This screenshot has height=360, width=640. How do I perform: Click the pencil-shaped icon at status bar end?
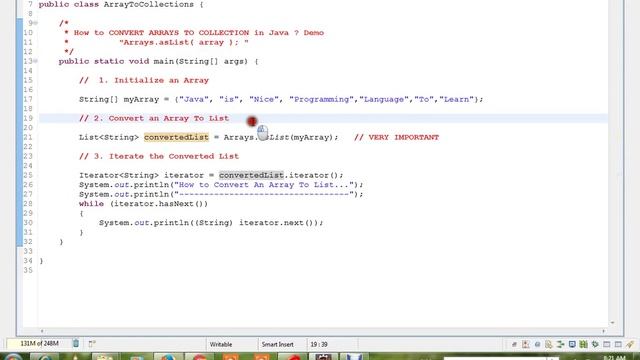pyautogui.click(x=630, y=344)
